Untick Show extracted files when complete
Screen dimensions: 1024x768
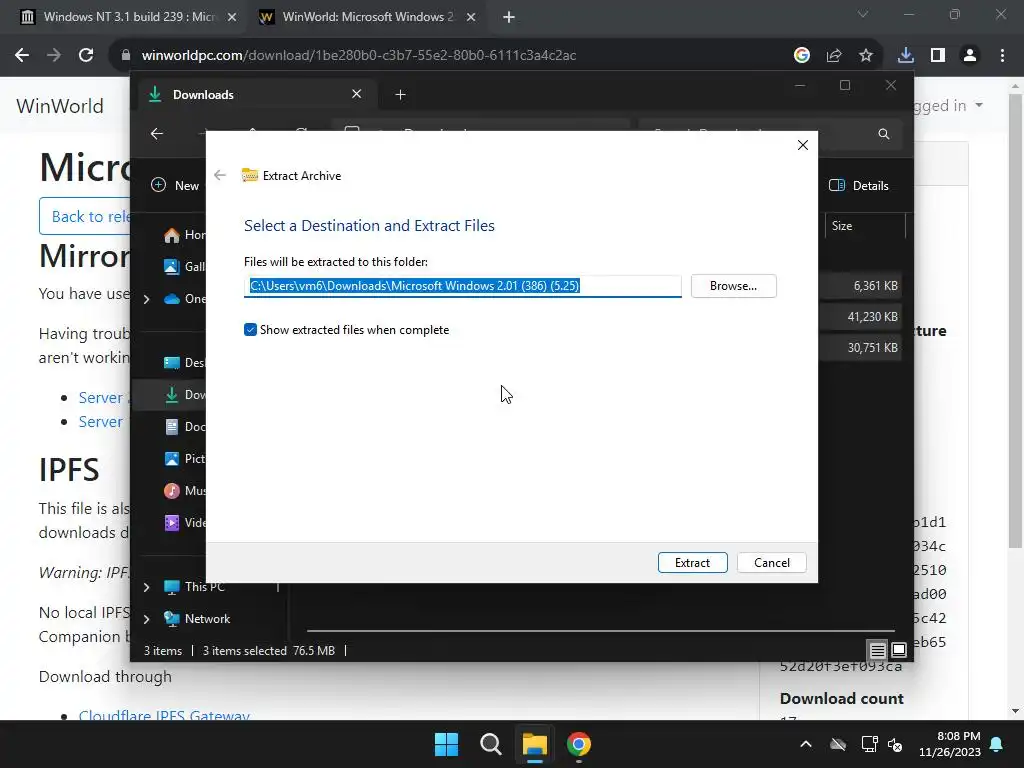(x=250, y=330)
